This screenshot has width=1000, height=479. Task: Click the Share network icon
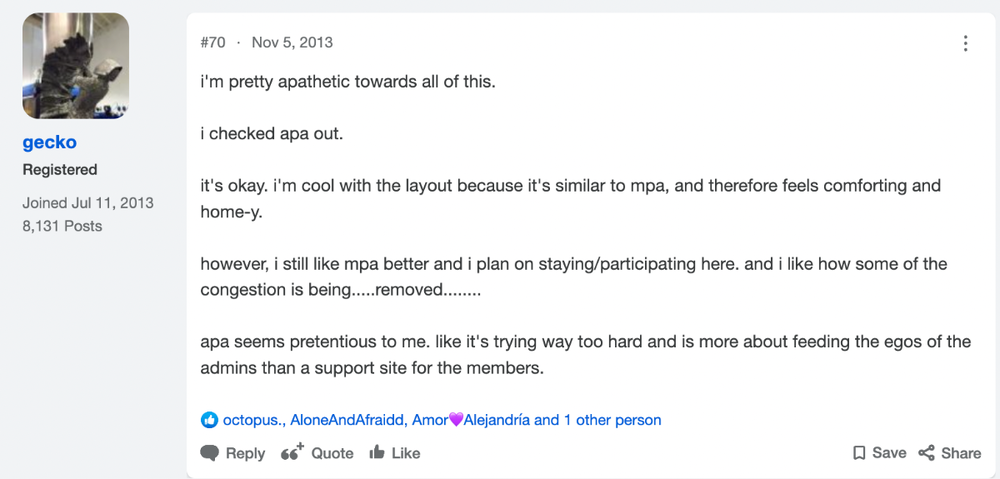click(x=926, y=453)
